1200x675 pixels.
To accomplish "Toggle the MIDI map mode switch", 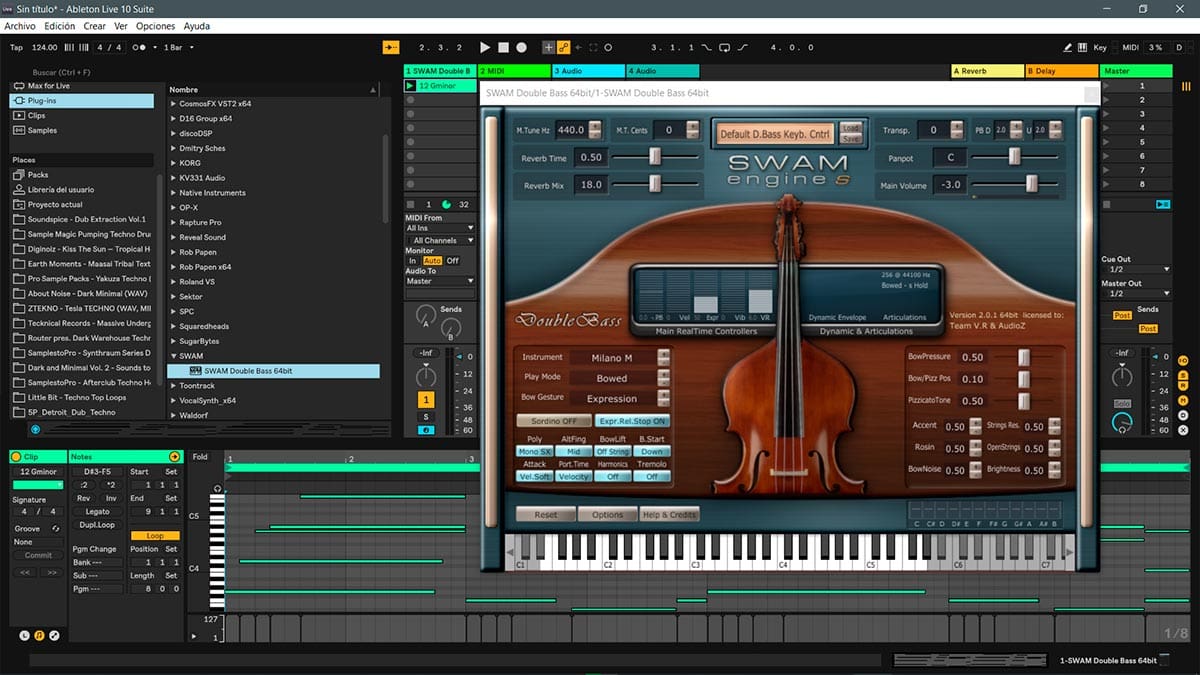I will pyautogui.click(x=1130, y=47).
